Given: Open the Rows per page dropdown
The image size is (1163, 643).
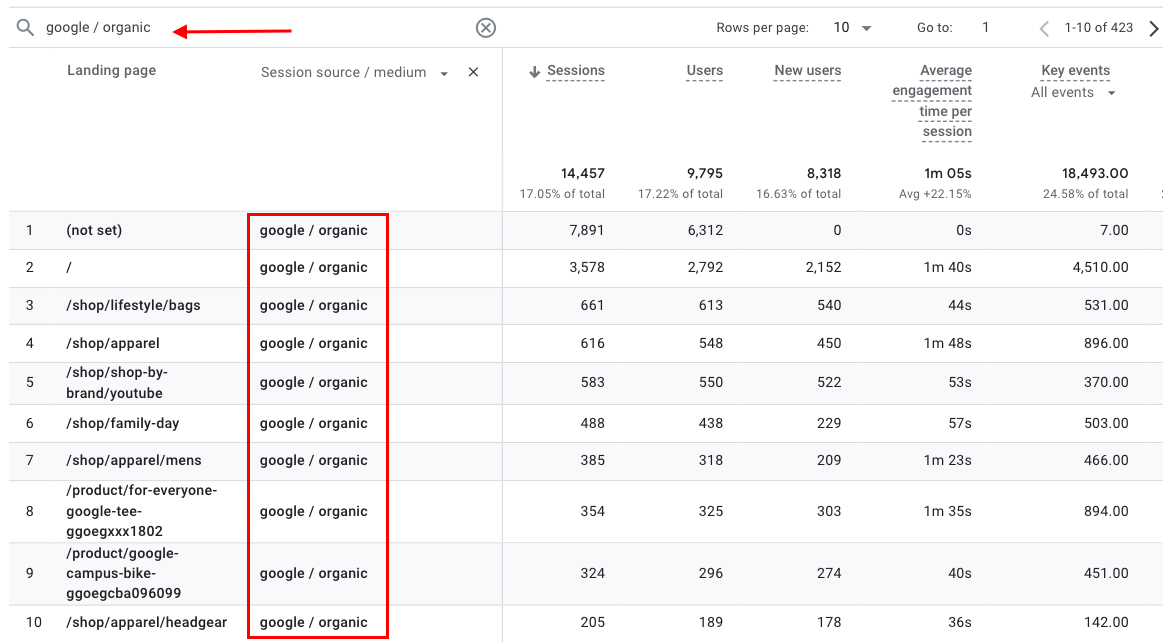Looking at the screenshot, I should (x=852, y=28).
